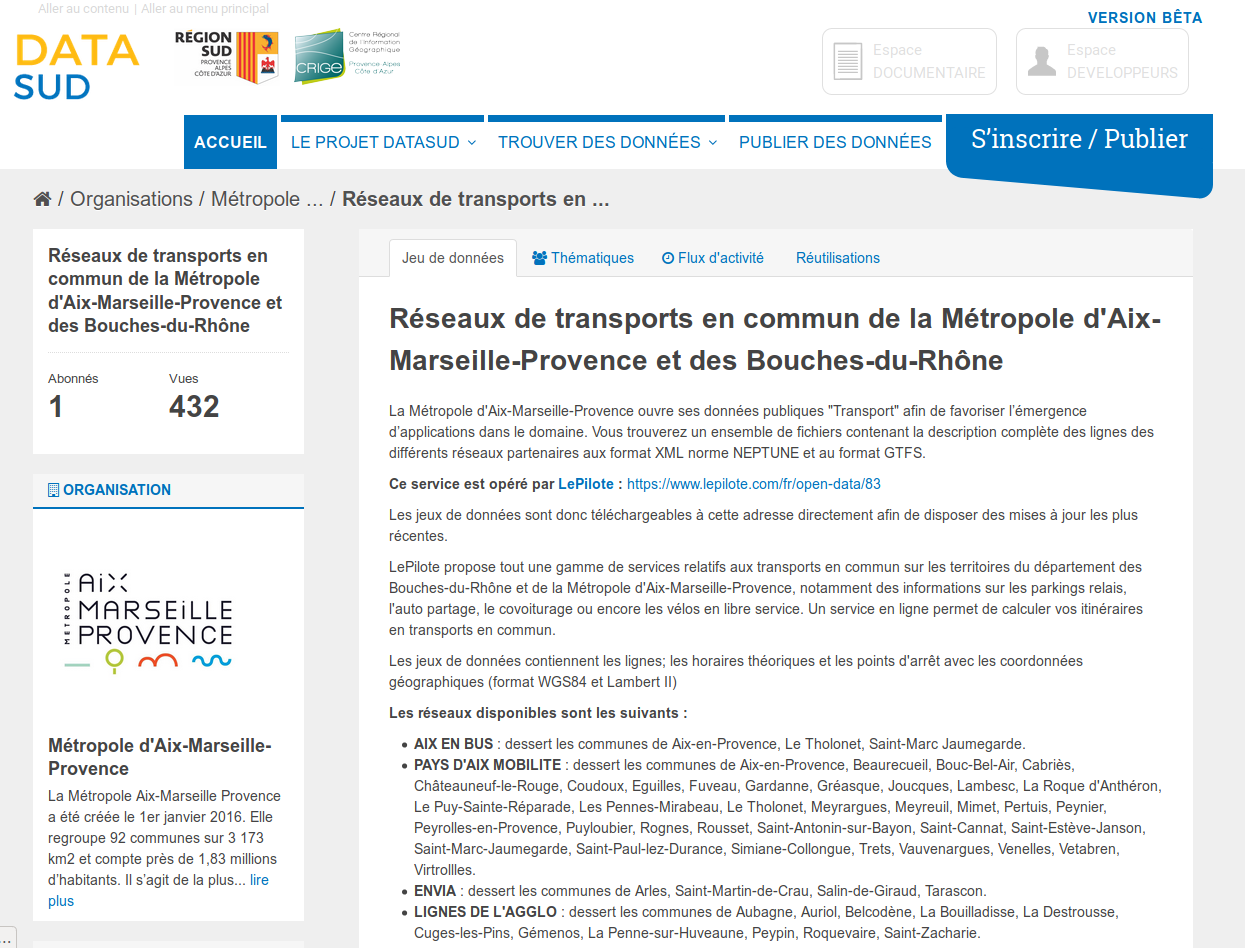Click the document icon of Espace Documentaire
Screen dimensions: 1245x948
pyautogui.click(x=847, y=61)
